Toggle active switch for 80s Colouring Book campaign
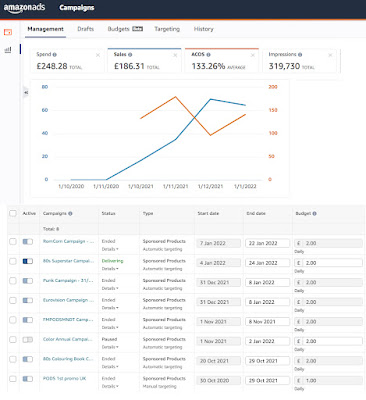The height and width of the screenshot is (400, 366). coord(28,359)
